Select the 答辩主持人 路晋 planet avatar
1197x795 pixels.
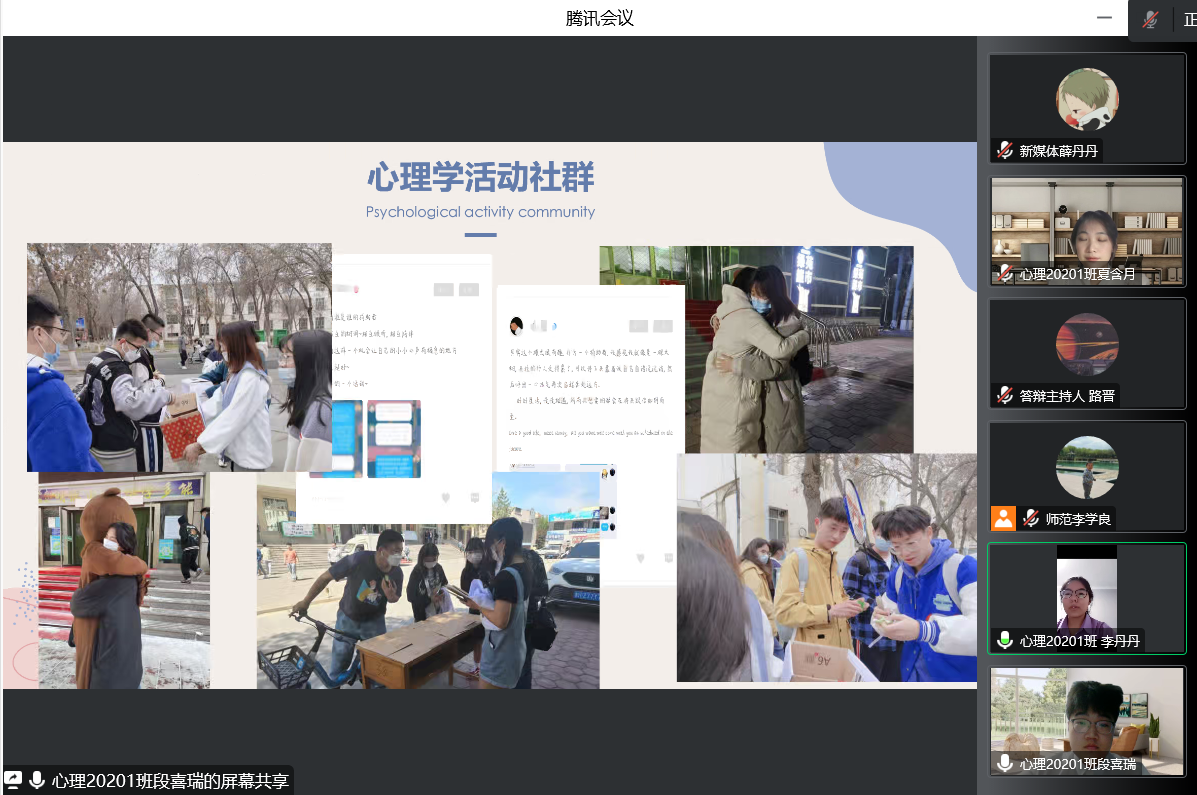point(1087,344)
